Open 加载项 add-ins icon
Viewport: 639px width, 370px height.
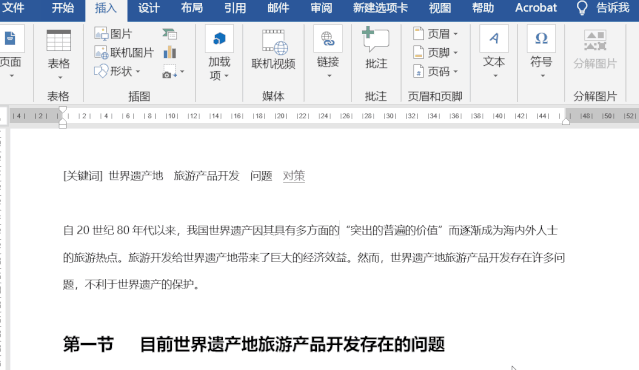(219, 39)
